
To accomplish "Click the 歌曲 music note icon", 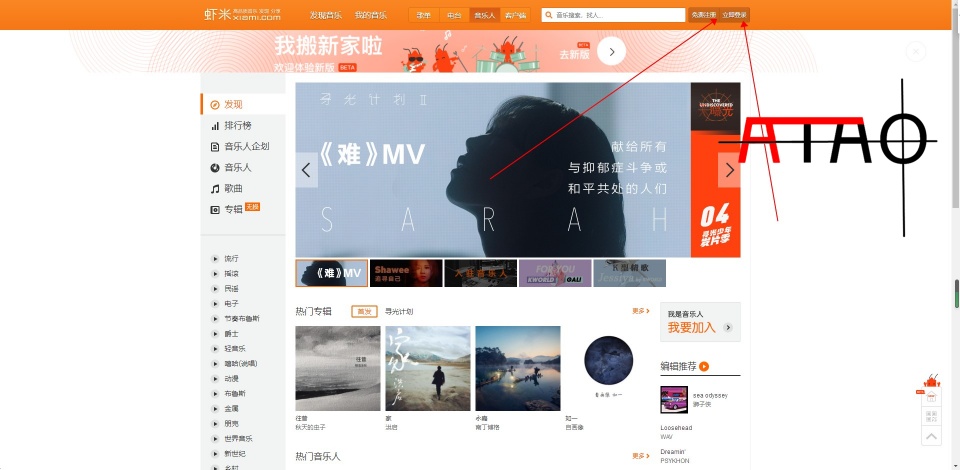I will coord(215,189).
